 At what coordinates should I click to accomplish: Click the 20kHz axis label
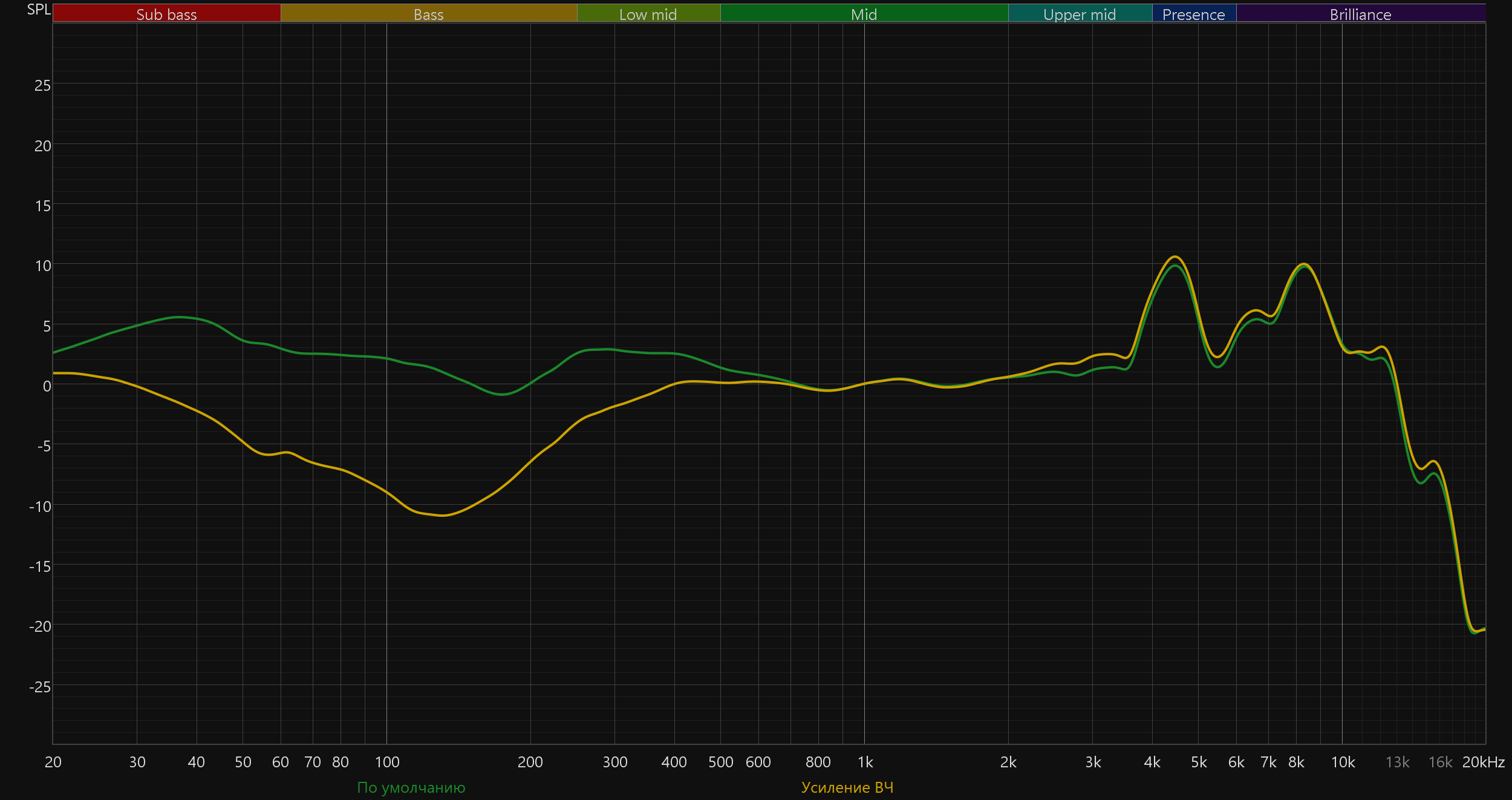1483,762
